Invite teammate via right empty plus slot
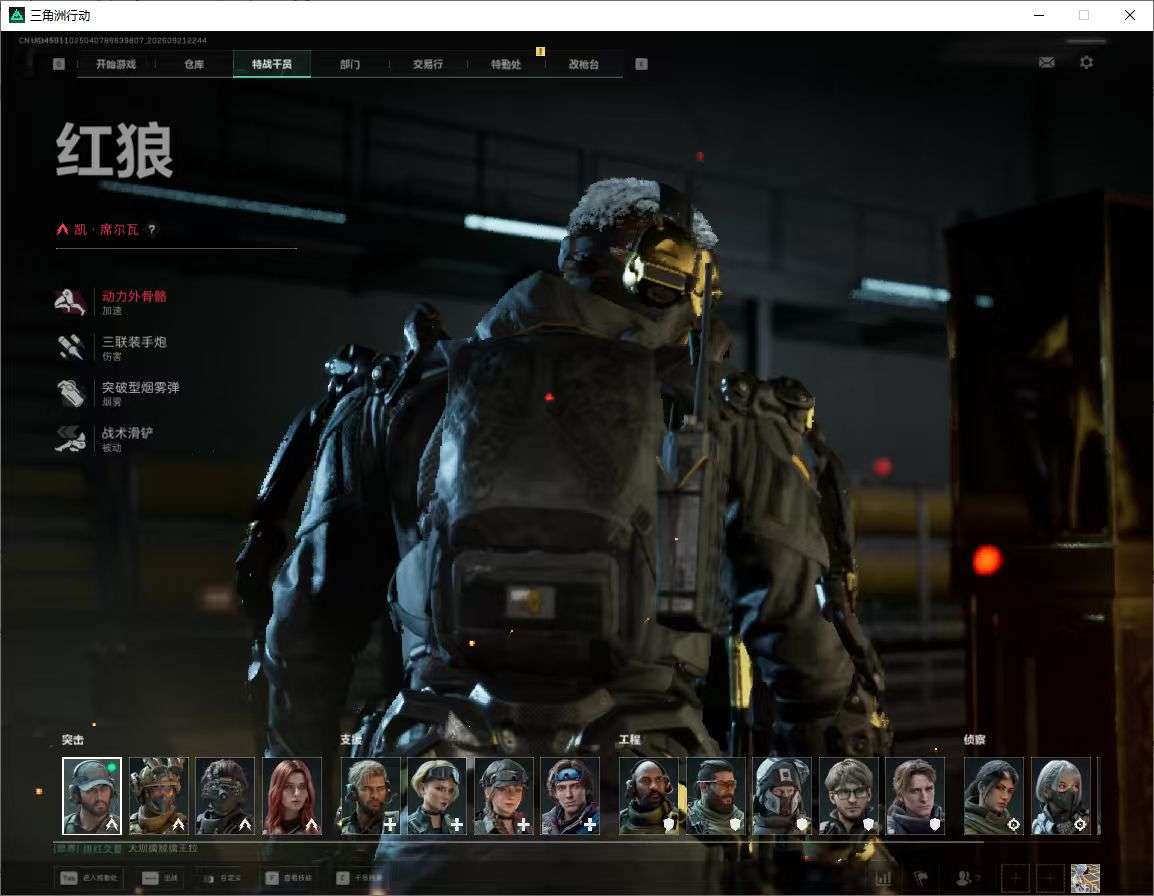The height and width of the screenshot is (896, 1154). (1049, 878)
